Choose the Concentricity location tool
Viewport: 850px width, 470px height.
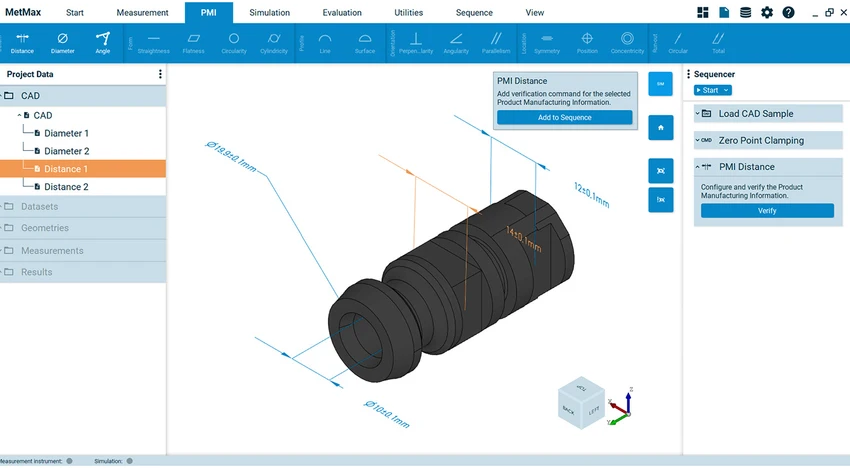coord(627,43)
